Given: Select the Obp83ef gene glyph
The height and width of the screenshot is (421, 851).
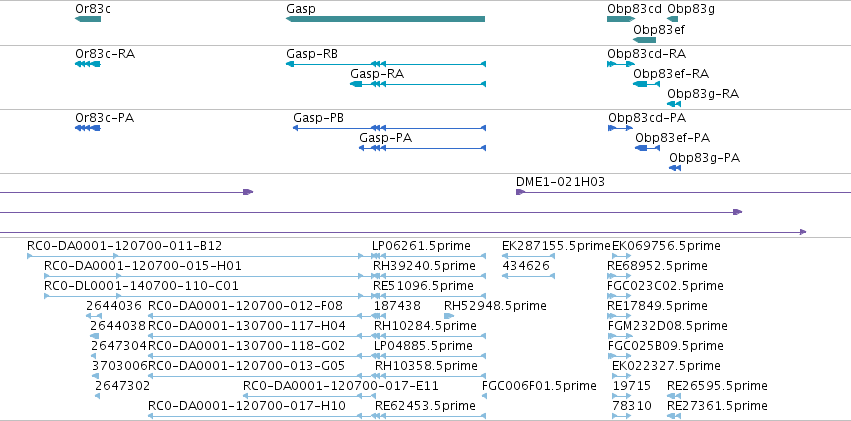Looking at the screenshot, I should click(644, 40).
